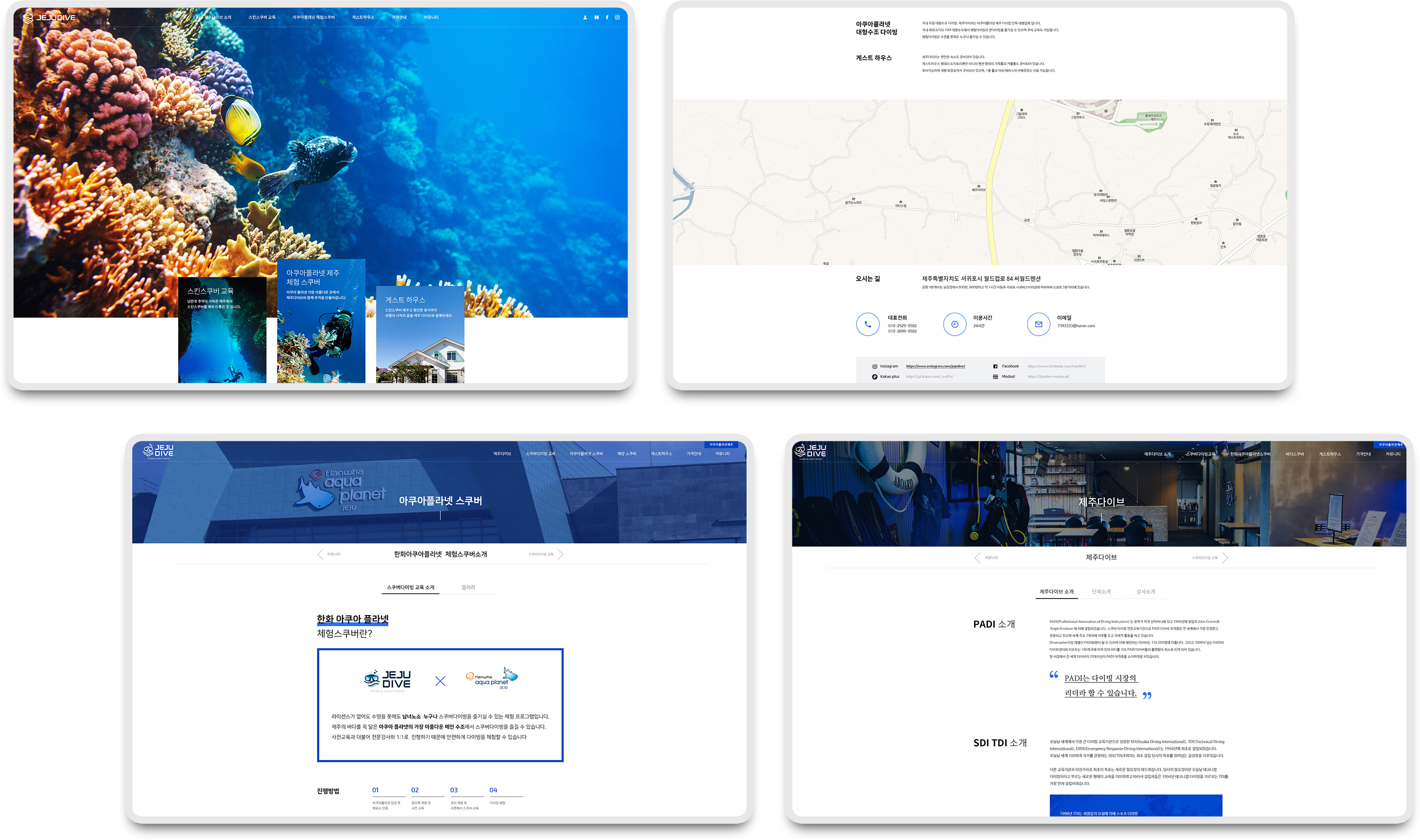The image size is (1420, 840).
Task: Open the facebook.com/Jejudive link
Action: click(1056, 367)
